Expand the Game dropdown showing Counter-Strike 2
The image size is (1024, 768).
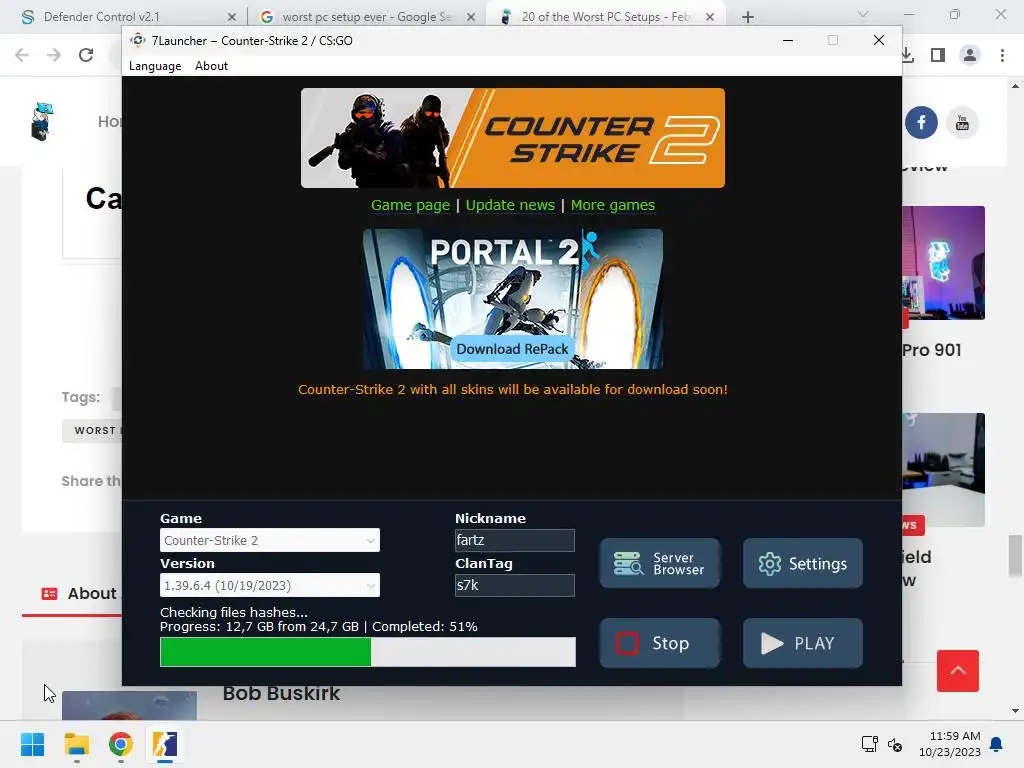coord(270,540)
